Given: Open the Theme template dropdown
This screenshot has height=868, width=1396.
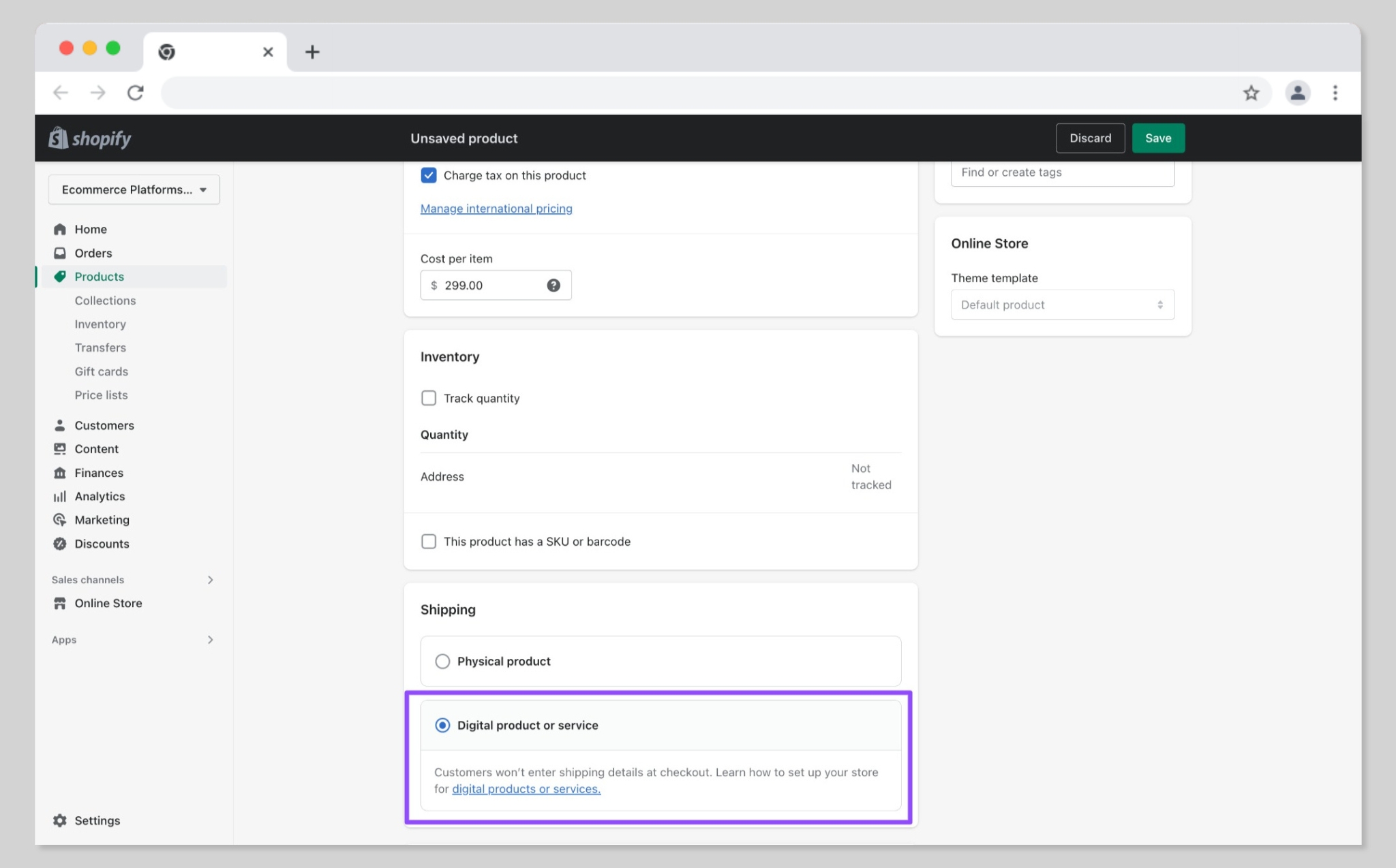Looking at the screenshot, I should (x=1061, y=305).
